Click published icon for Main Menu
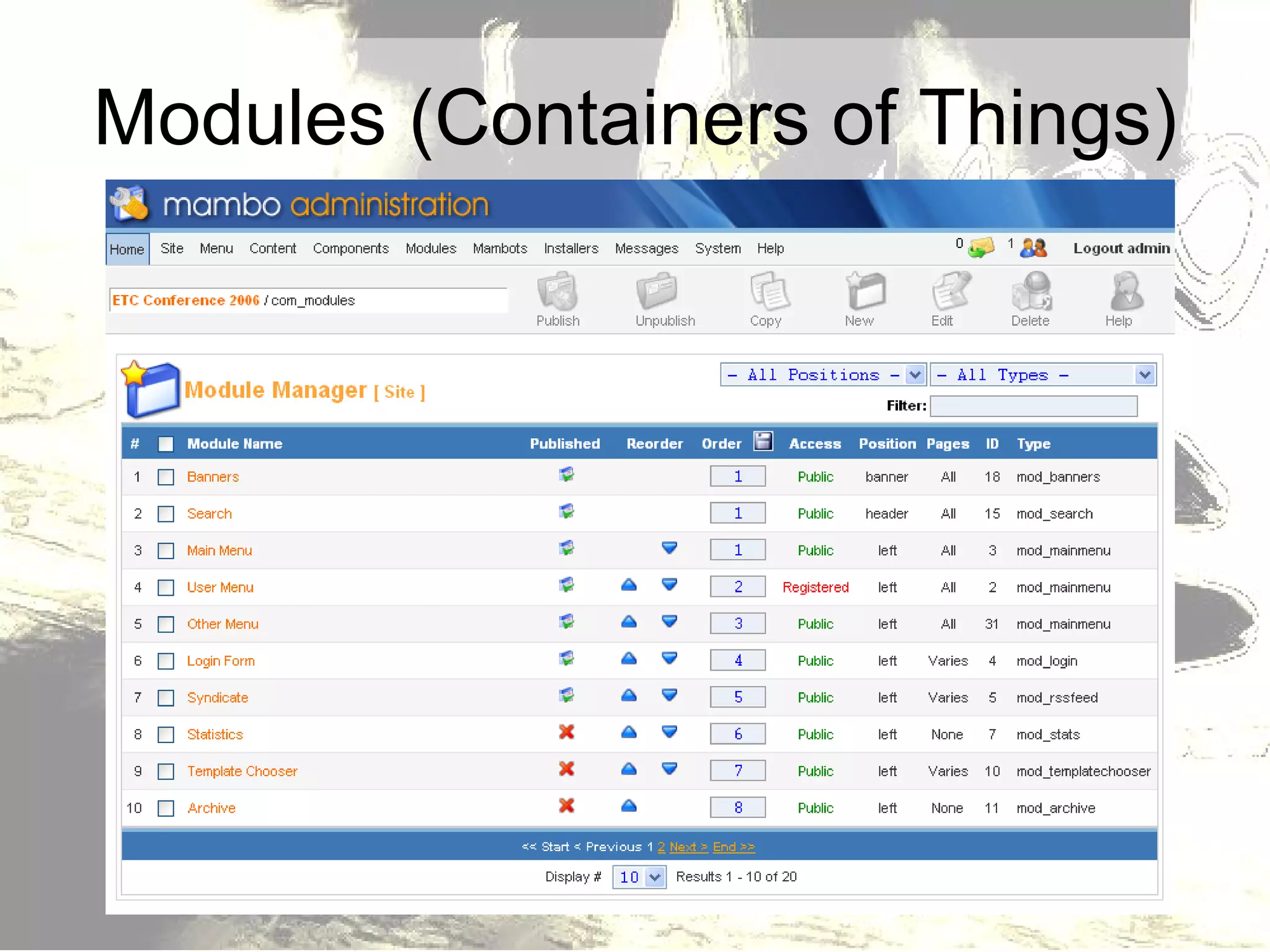This screenshot has width=1270, height=952. (566, 549)
